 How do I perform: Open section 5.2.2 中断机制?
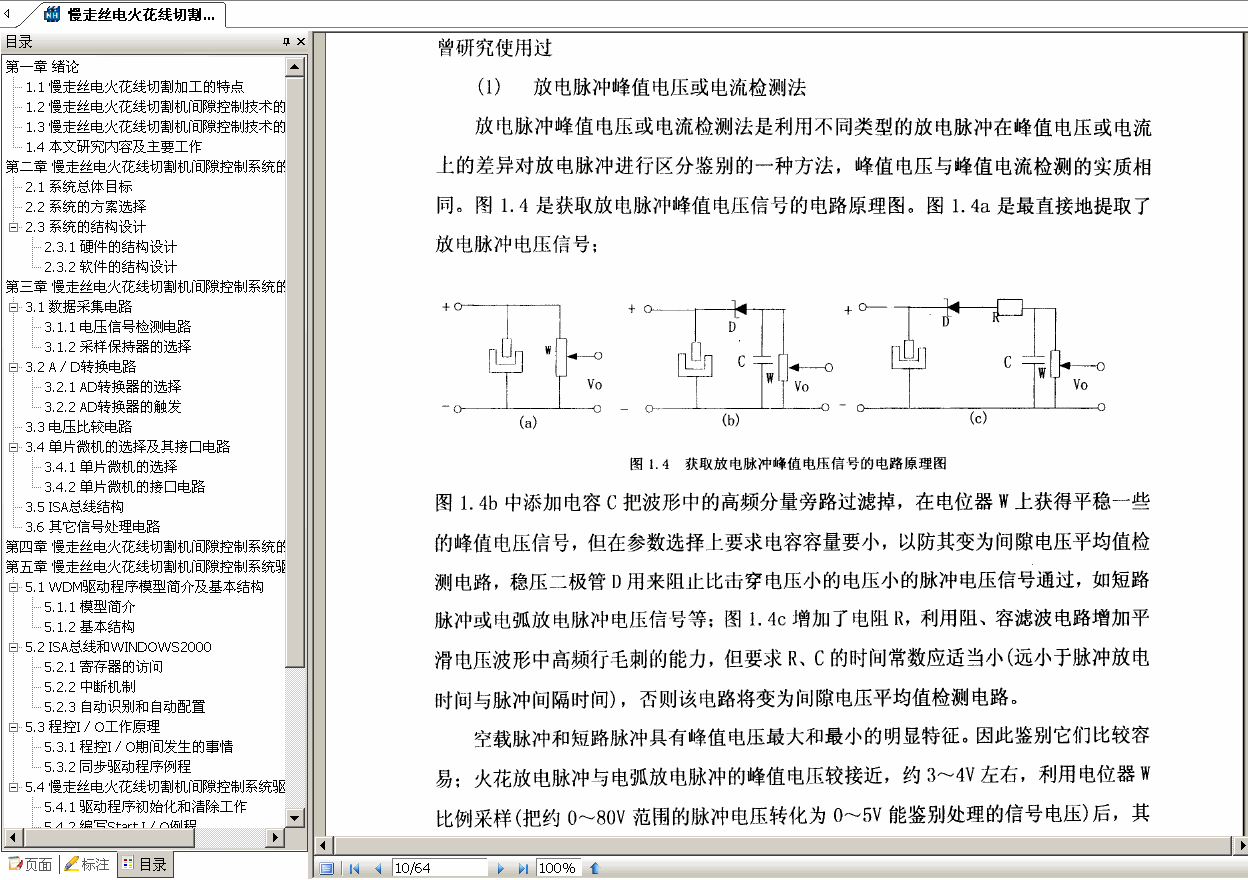point(89,687)
